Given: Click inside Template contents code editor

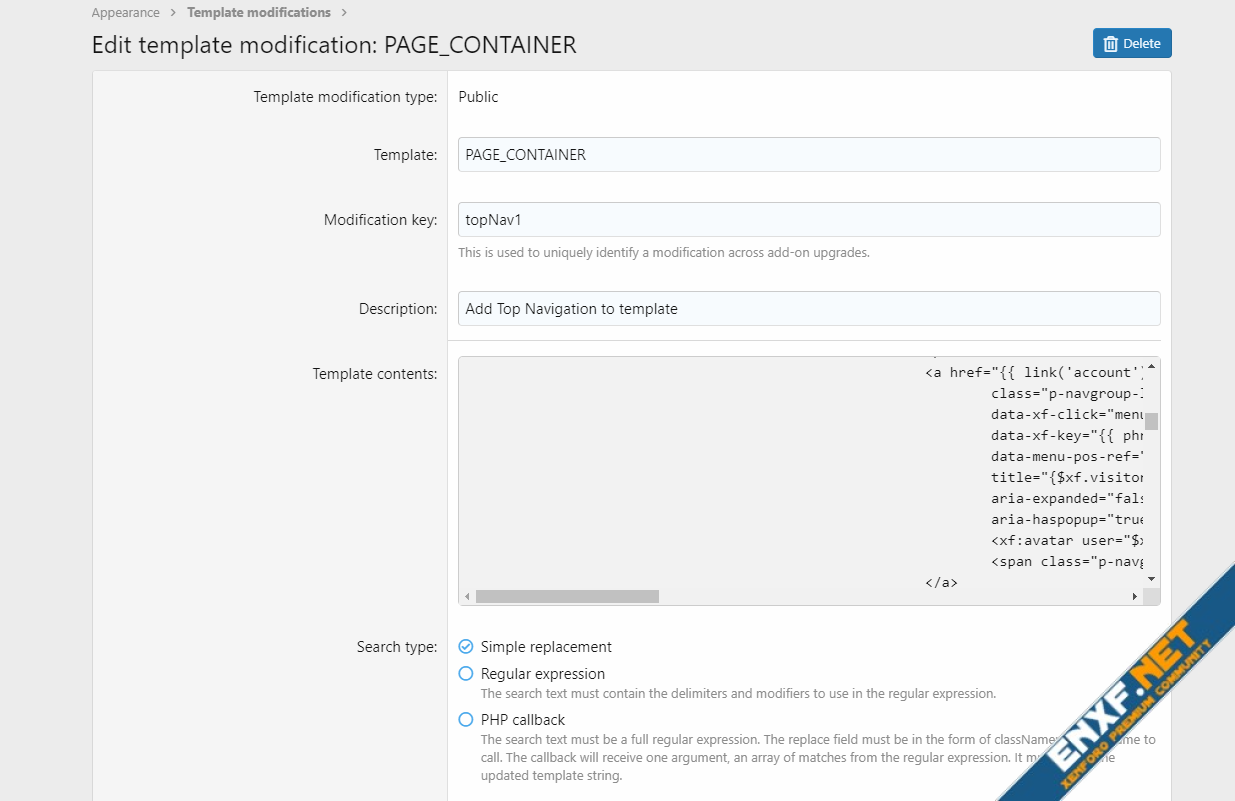Looking at the screenshot, I should tap(802, 472).
